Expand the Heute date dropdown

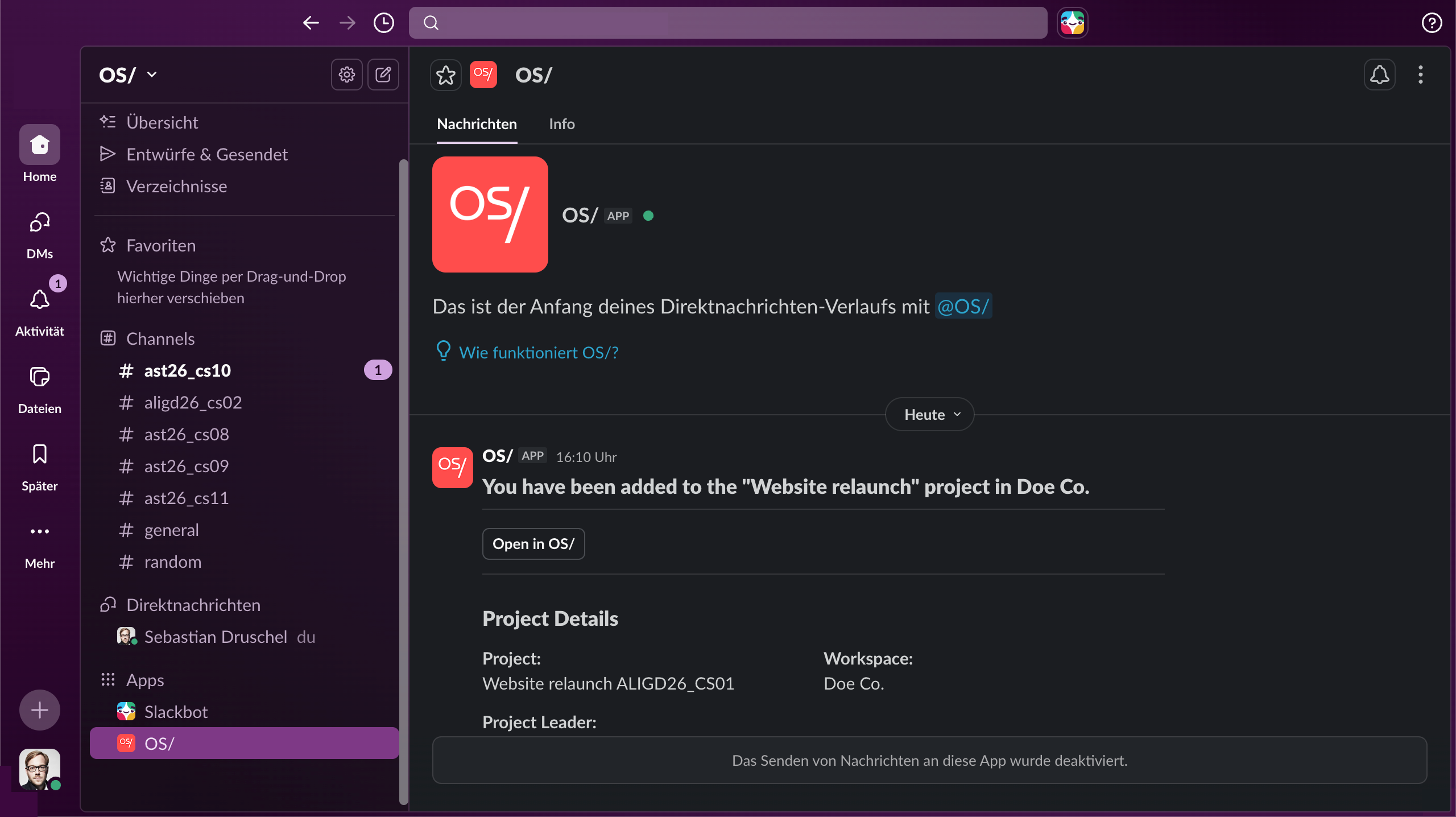coord(929,415)
